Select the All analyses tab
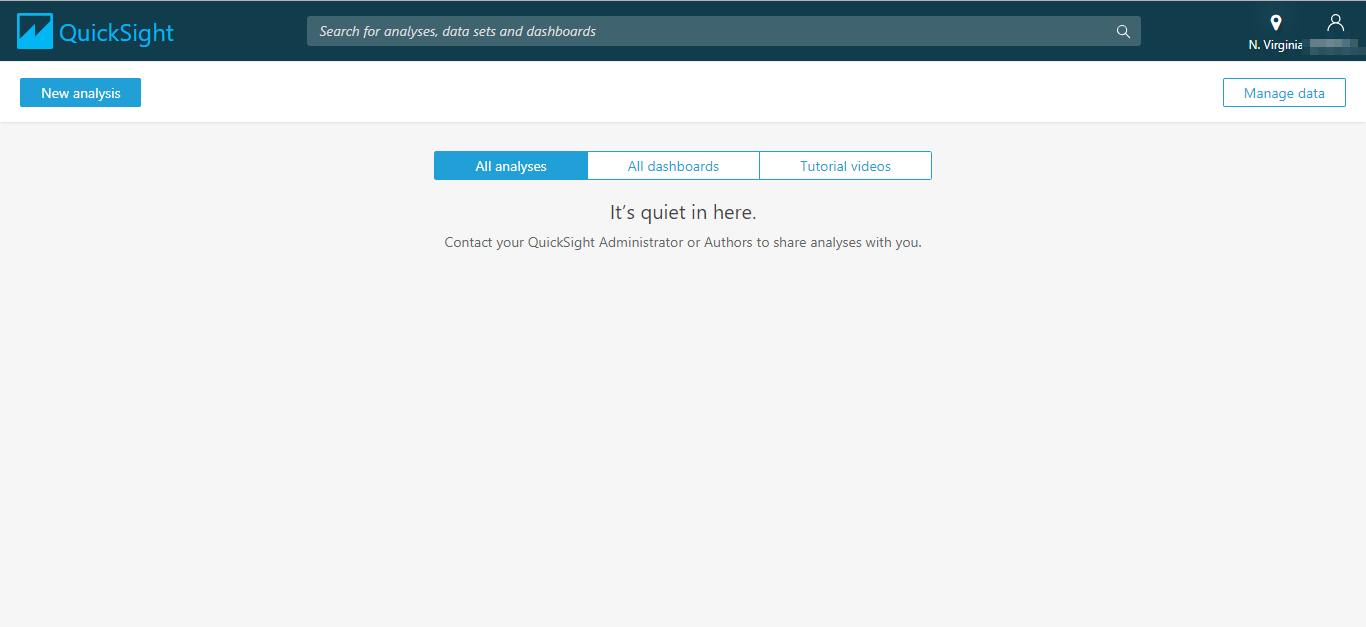This screenshot has height=627, width=1366. click(x=510, y=165)
